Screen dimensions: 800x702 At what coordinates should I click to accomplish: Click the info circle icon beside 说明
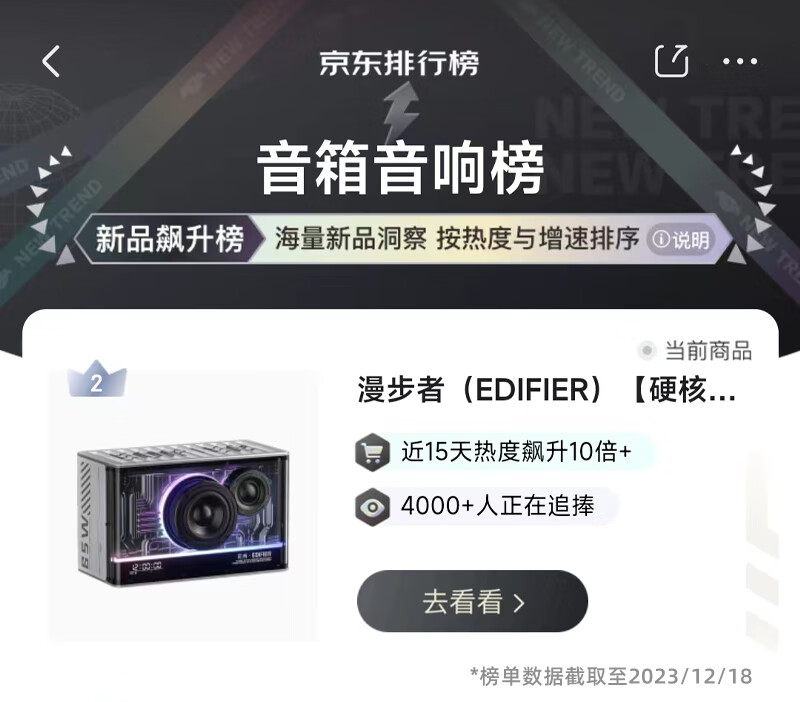click(x=661, y=239)
